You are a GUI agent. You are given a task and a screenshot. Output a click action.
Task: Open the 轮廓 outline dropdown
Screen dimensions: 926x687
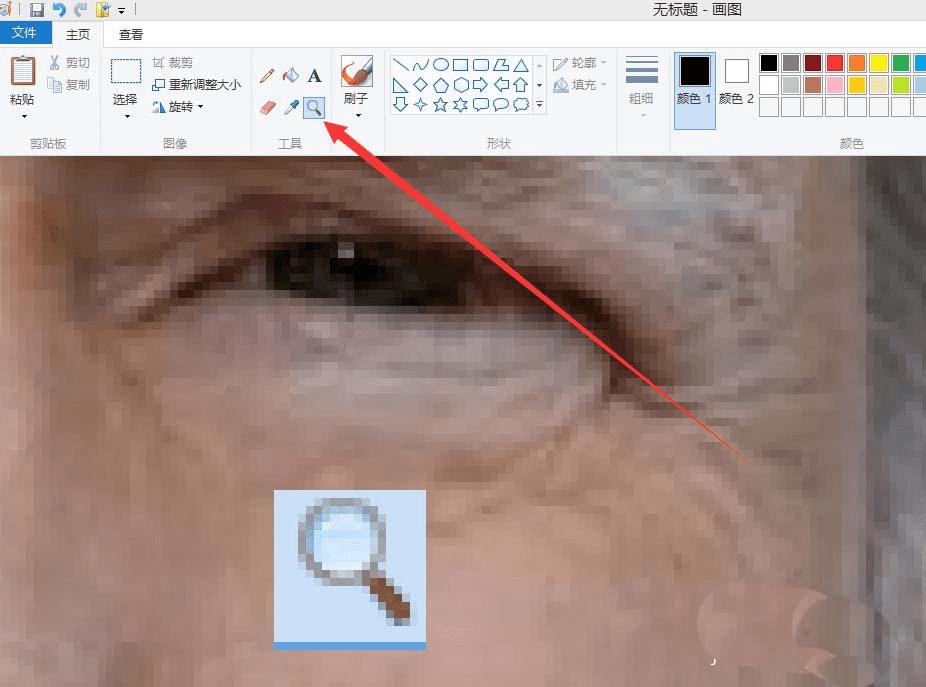(x=580, y=63)
